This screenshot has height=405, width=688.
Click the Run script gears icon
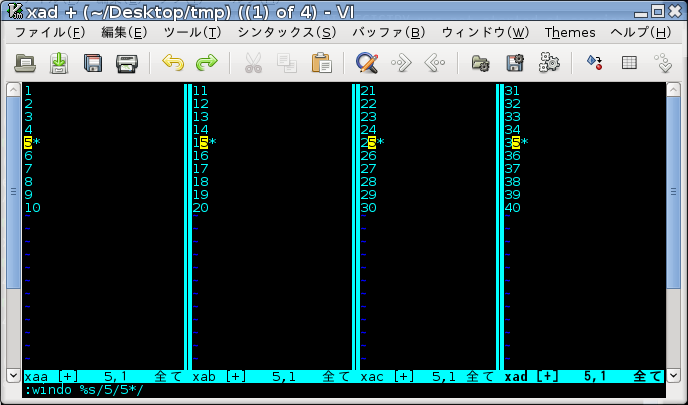pos(549,63)
